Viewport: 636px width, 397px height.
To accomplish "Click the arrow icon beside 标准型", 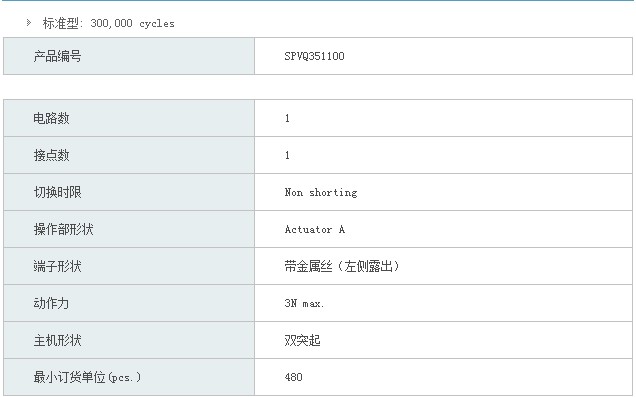I will pyautogui.click(x=29, y=23).
